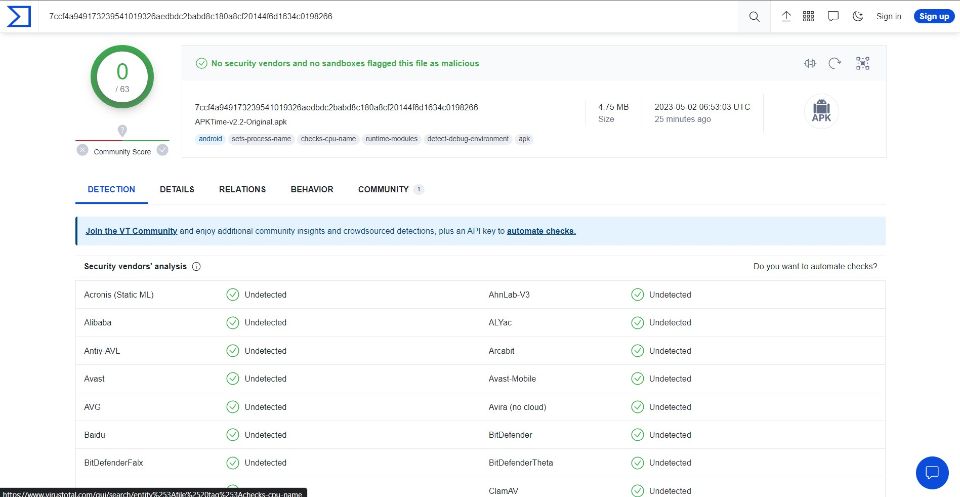Switch to the RELATIONS tab
Image resolution: width=960 pixels, height=497 pixels.
(242, 189)
